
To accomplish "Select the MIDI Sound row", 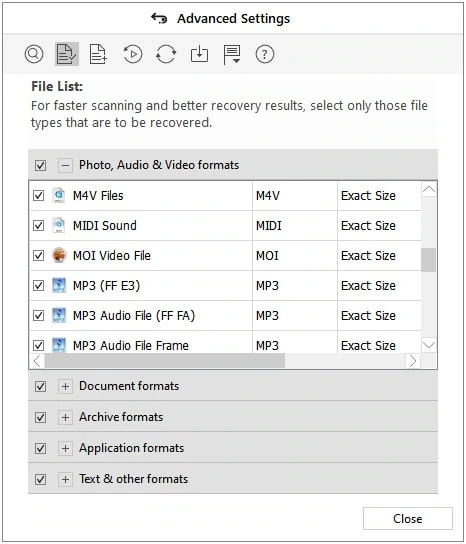I will (225, 226).
